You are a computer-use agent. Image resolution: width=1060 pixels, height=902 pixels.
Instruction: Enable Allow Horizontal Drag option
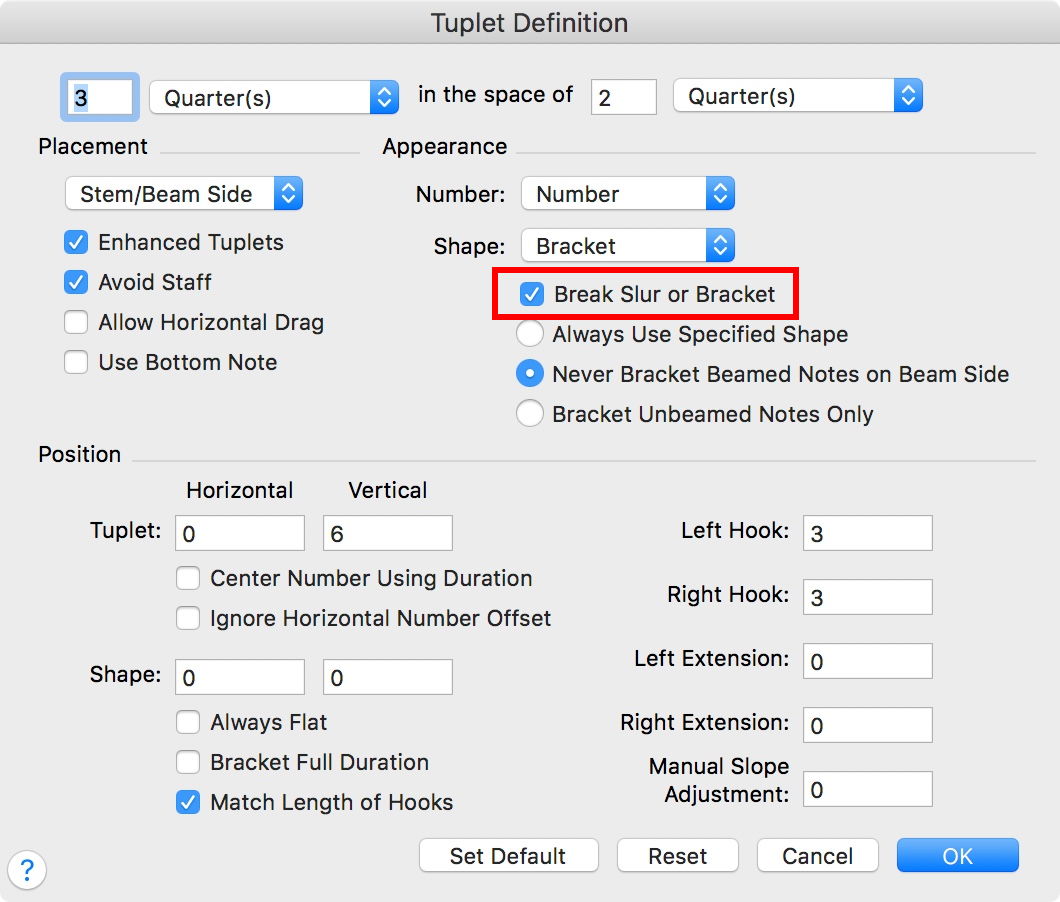[x=76, y=323]
